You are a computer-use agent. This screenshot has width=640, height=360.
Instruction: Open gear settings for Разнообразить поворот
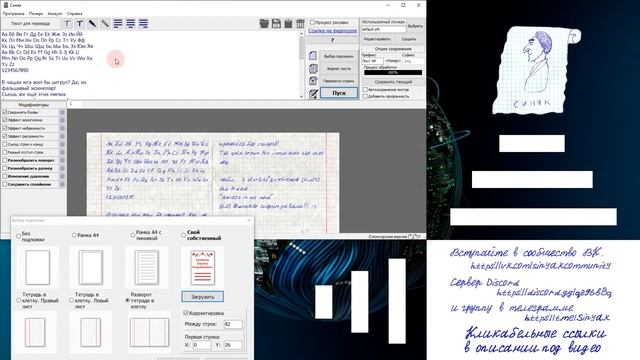(x=62, y=160)
